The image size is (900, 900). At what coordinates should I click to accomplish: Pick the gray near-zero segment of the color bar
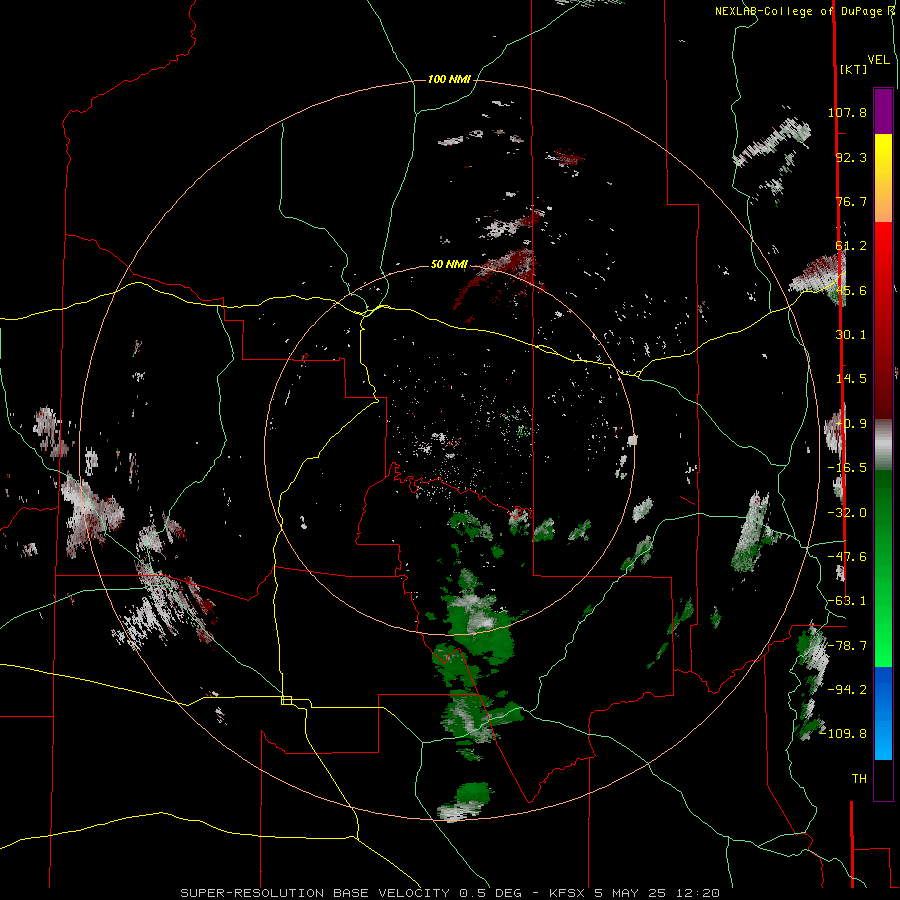pyautogui.click(x=883, y=444)
